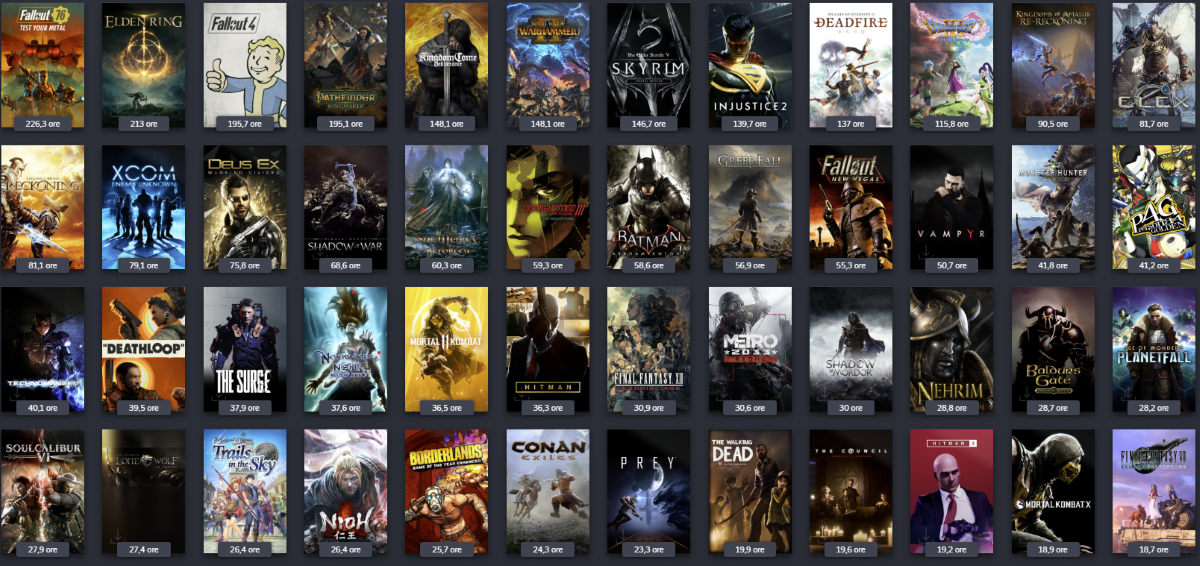1200x566 pixels.
Task: Click the "81,7 ore" label under ELEX
Action: click(x=1153, y=124)
